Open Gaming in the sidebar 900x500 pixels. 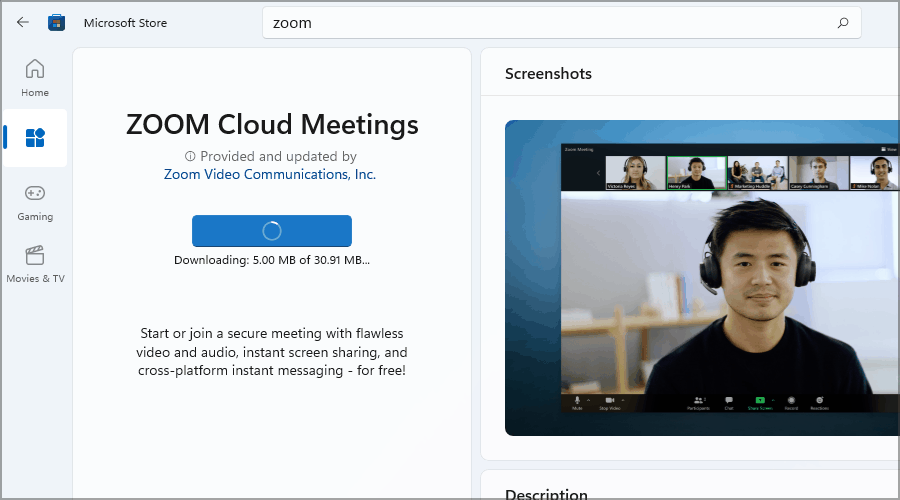point(35,203)
